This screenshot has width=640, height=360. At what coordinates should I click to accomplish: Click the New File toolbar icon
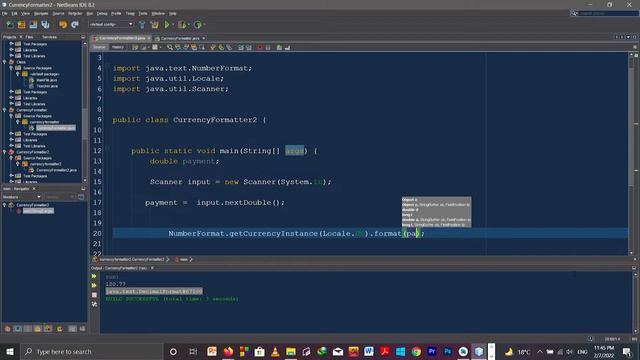point(10,25)
